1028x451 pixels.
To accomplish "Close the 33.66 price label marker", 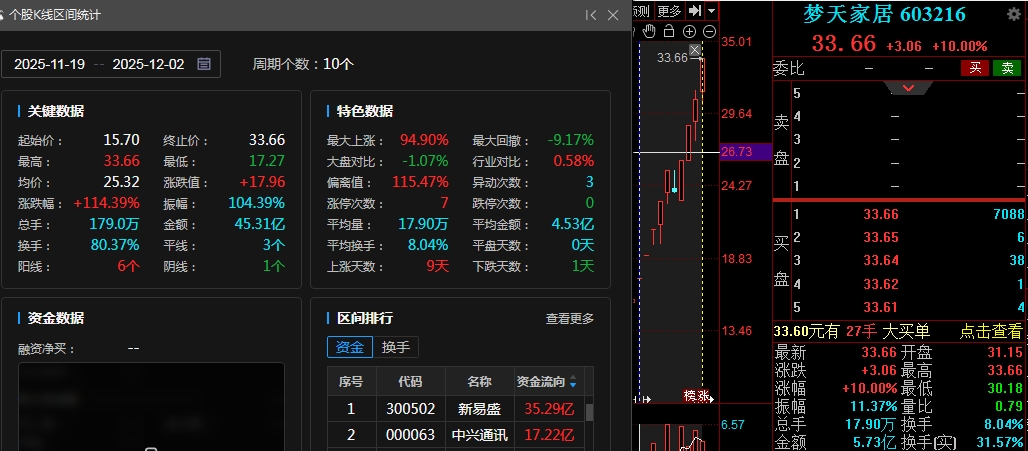I will tap(696, 50).
